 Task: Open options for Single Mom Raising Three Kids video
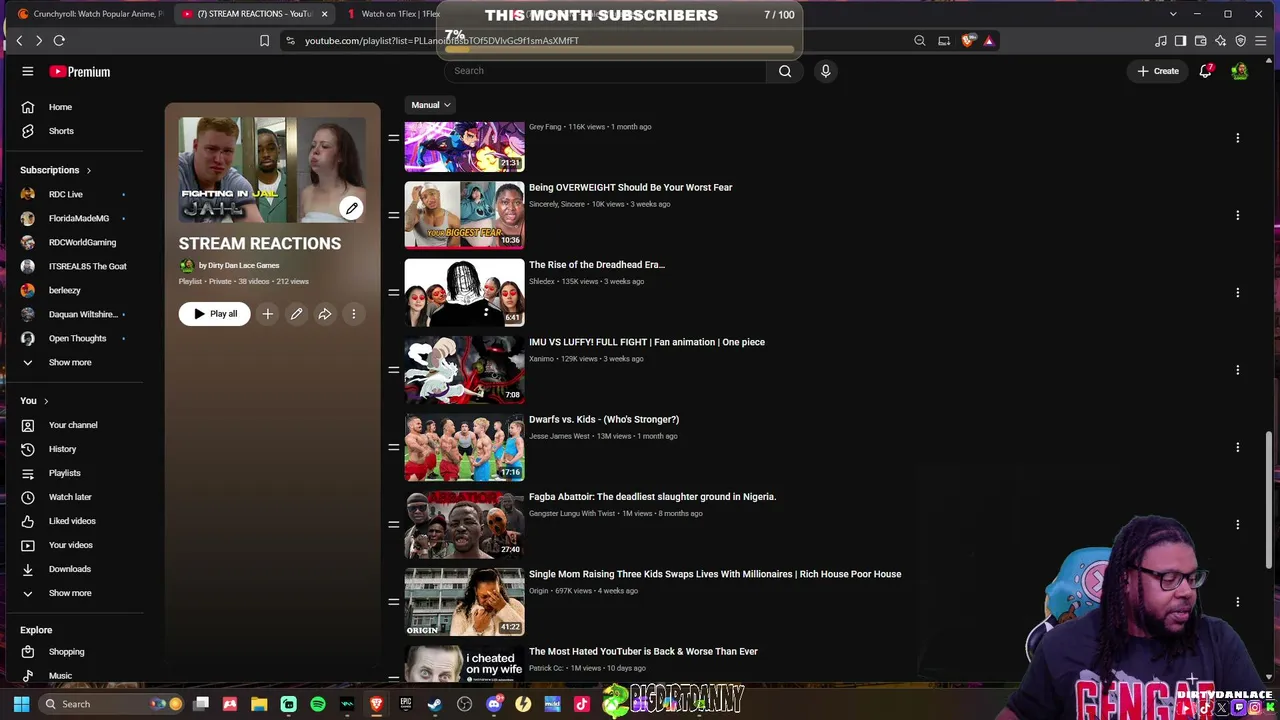click(x=1237, y=602)
